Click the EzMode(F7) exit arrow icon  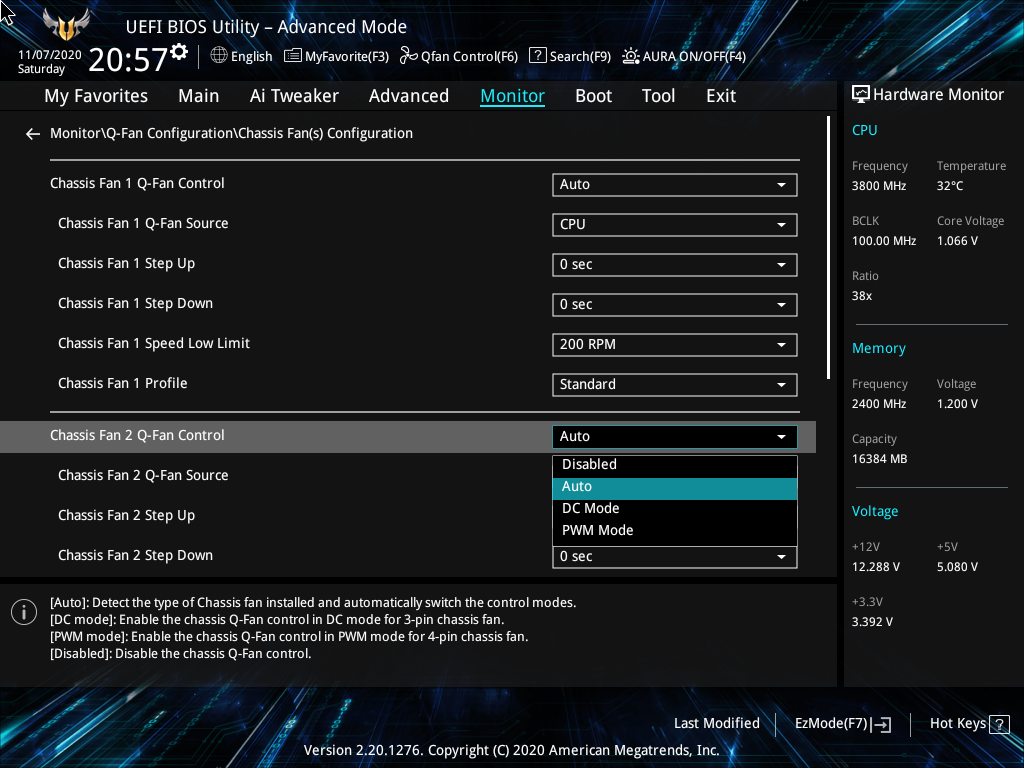pyautogui.click(x=881, y=724)
